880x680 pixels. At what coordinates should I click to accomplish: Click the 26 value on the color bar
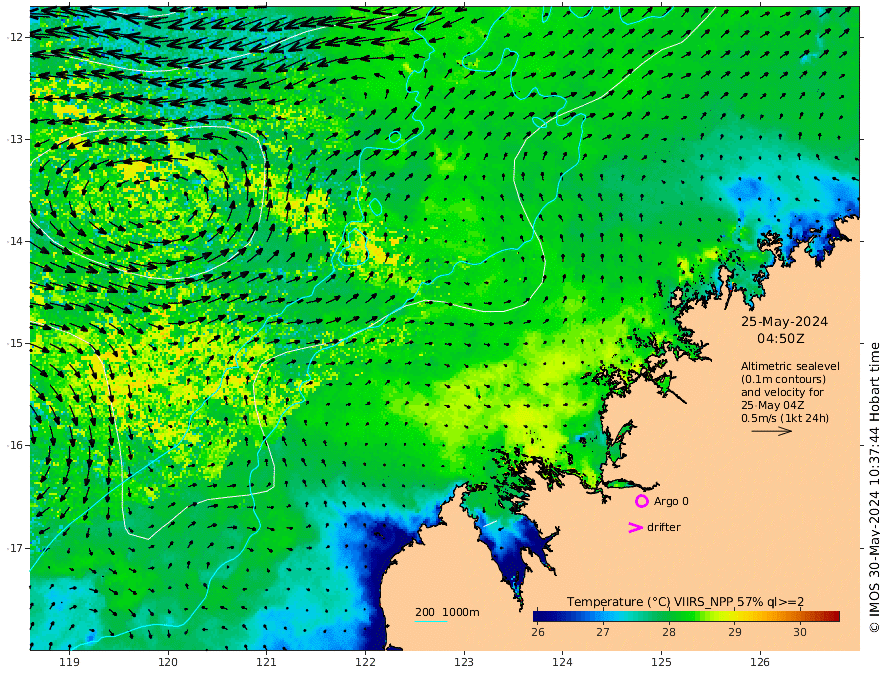[x=538, y=632]
